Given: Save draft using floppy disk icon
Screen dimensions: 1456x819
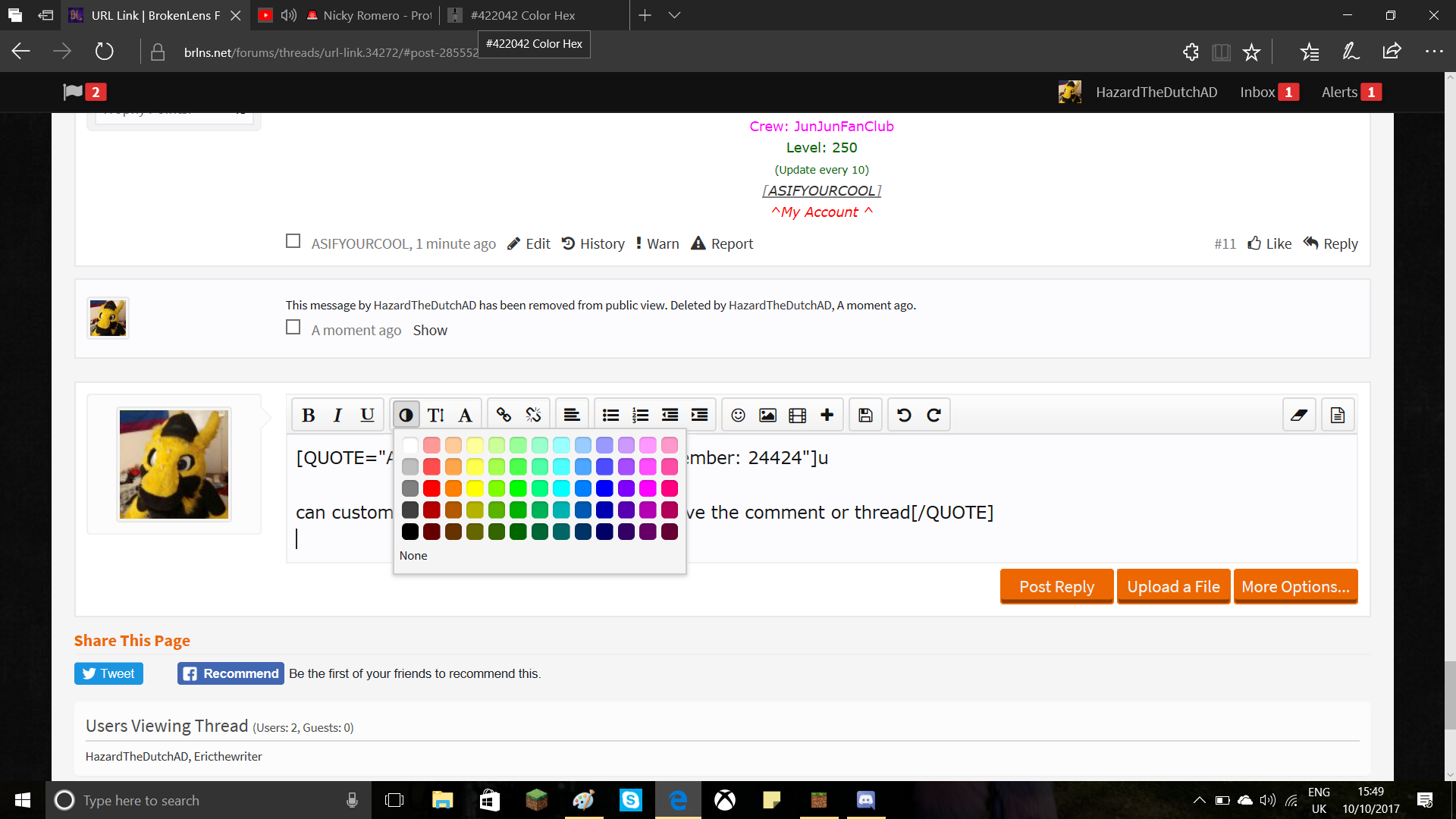Looking at the screenshot, I should [865, 415].
